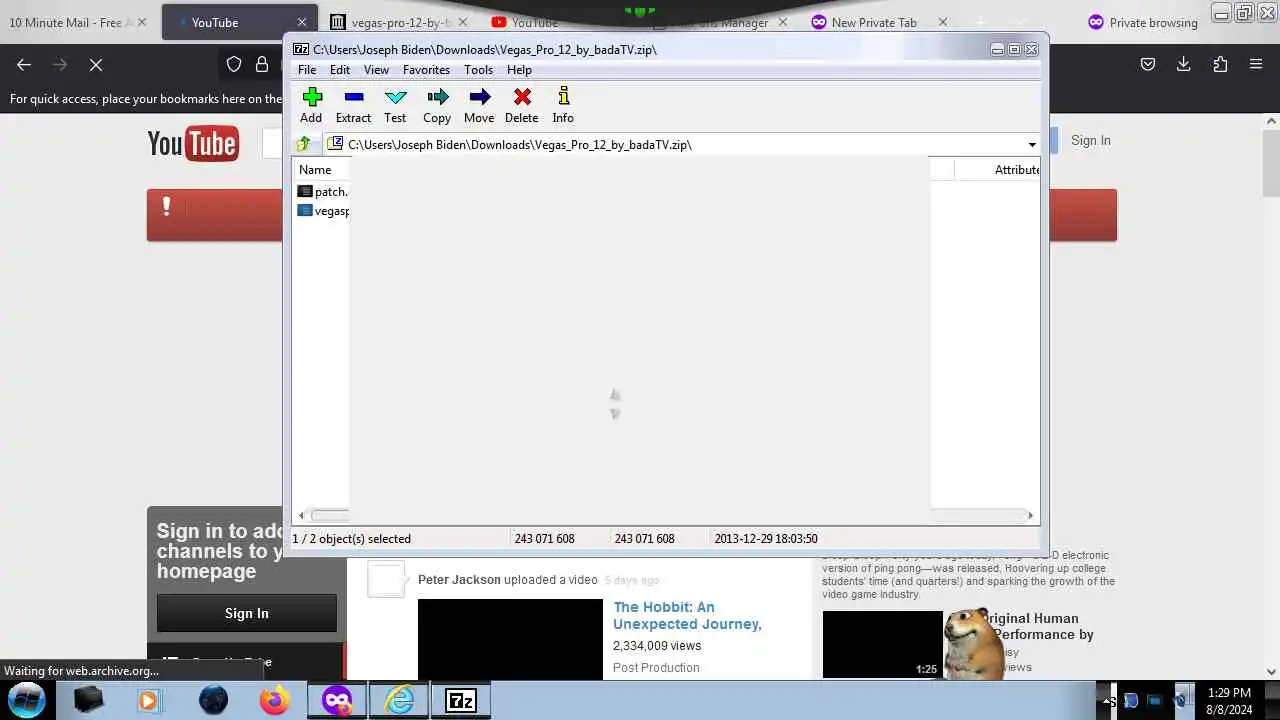Viewport: 1280px width, 720px height.
Task: Select the vegaspro file in the archive list
Action: pos(323,211)
